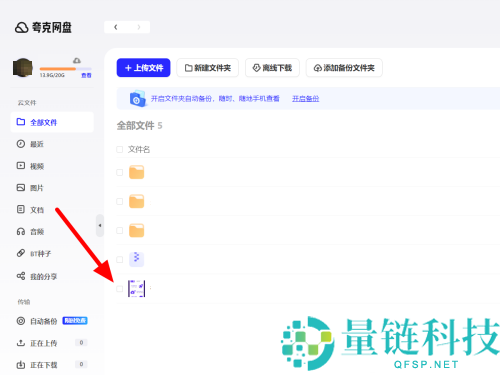This screenshot has height=375, width=500.
Task: Open the video file thumbnail
Action: click(137, 289)
